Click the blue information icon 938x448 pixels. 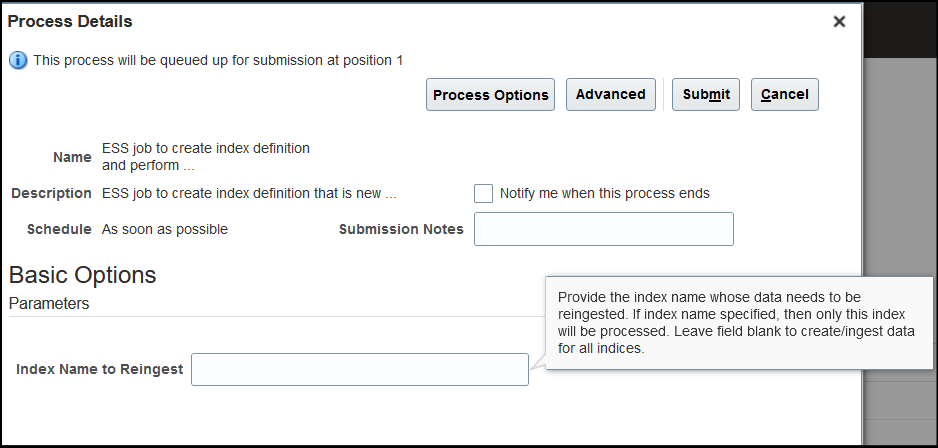[18, 60]
